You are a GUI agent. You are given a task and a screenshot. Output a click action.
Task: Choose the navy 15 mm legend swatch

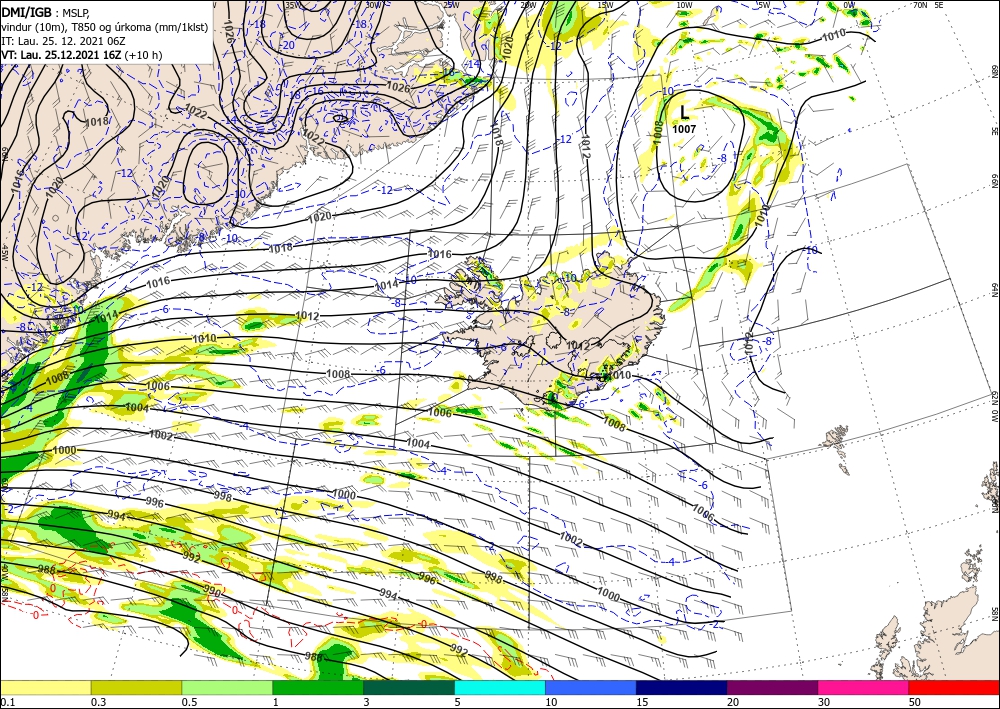[682, 687]
